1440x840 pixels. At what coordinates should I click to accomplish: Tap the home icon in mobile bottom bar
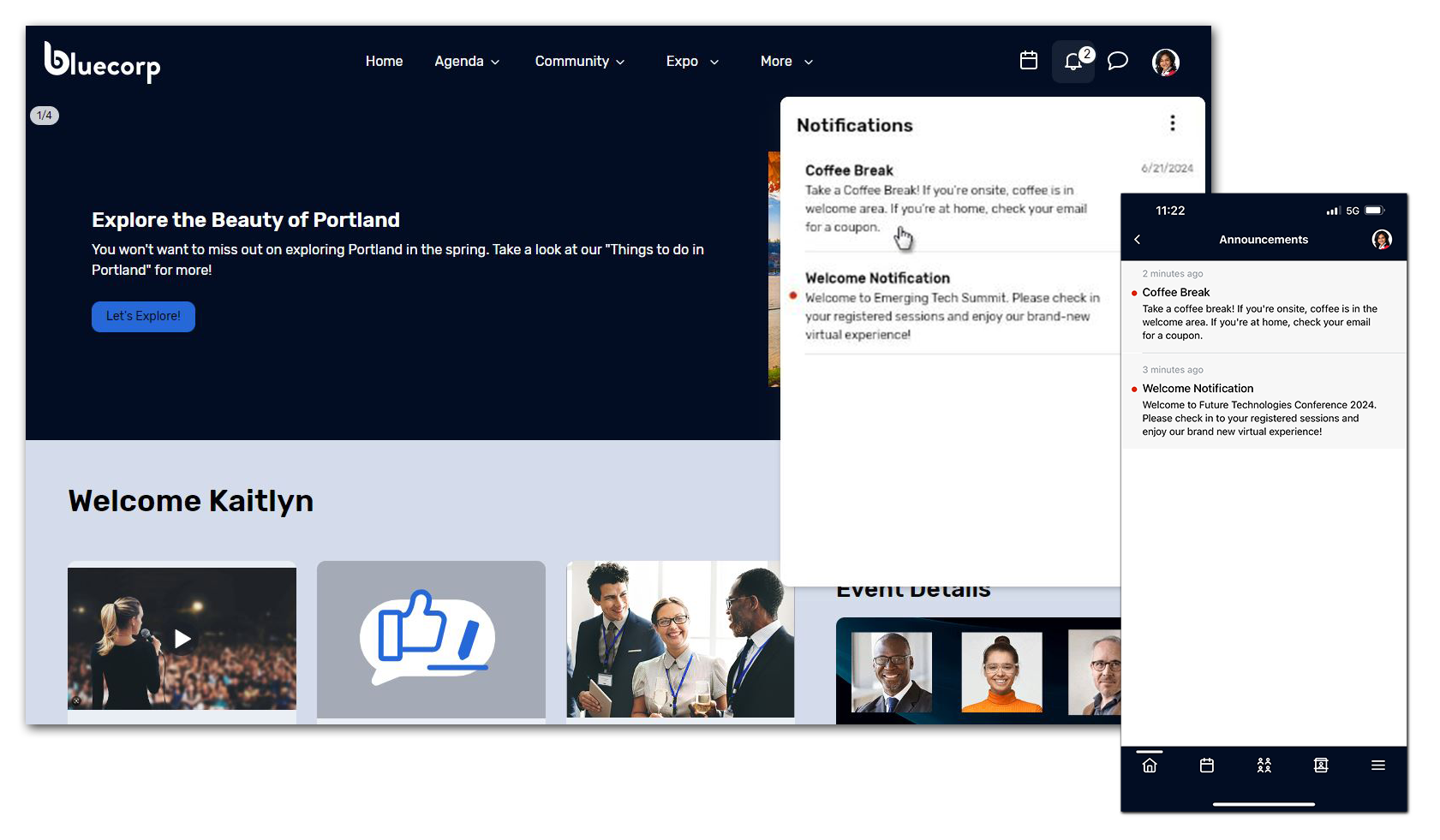[1150, 766]
